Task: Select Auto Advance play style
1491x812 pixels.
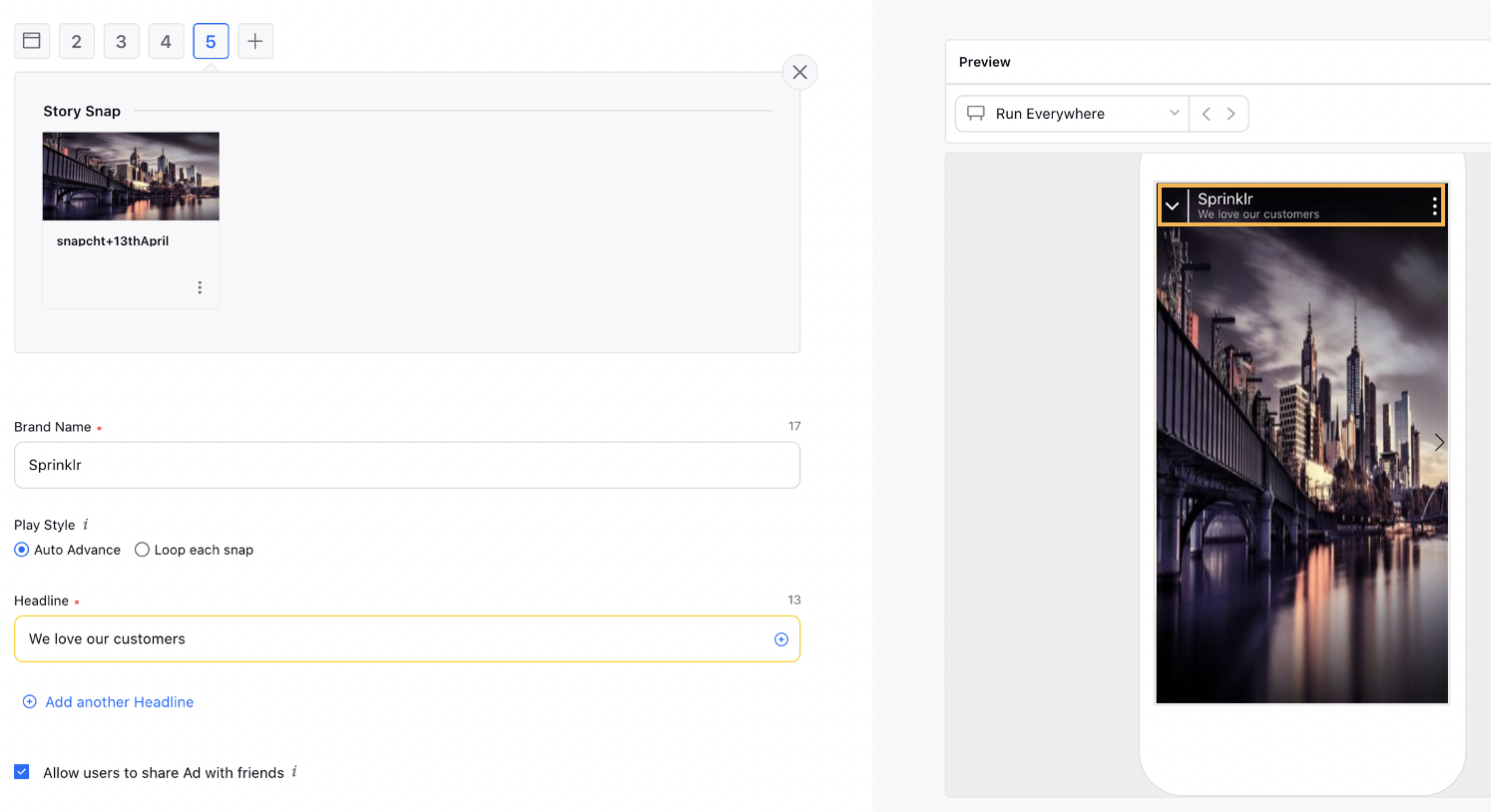Action: [67, 550]
